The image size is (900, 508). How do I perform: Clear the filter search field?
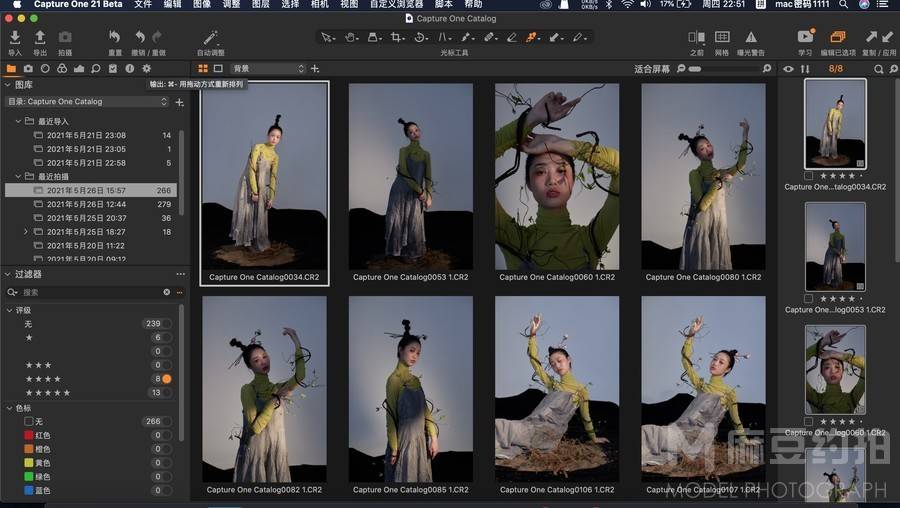click(x=166, y=292)
